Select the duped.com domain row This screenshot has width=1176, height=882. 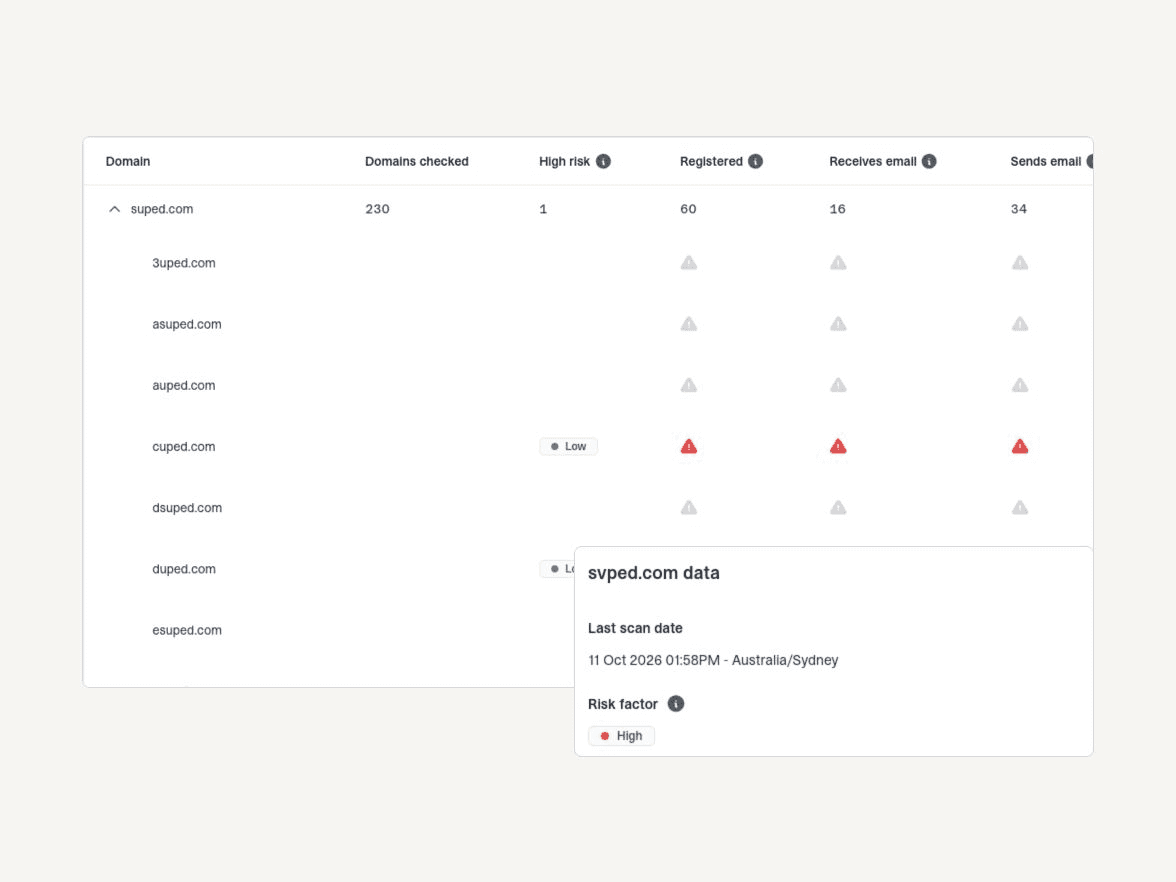pyautogui.click(x=328, y=568)
